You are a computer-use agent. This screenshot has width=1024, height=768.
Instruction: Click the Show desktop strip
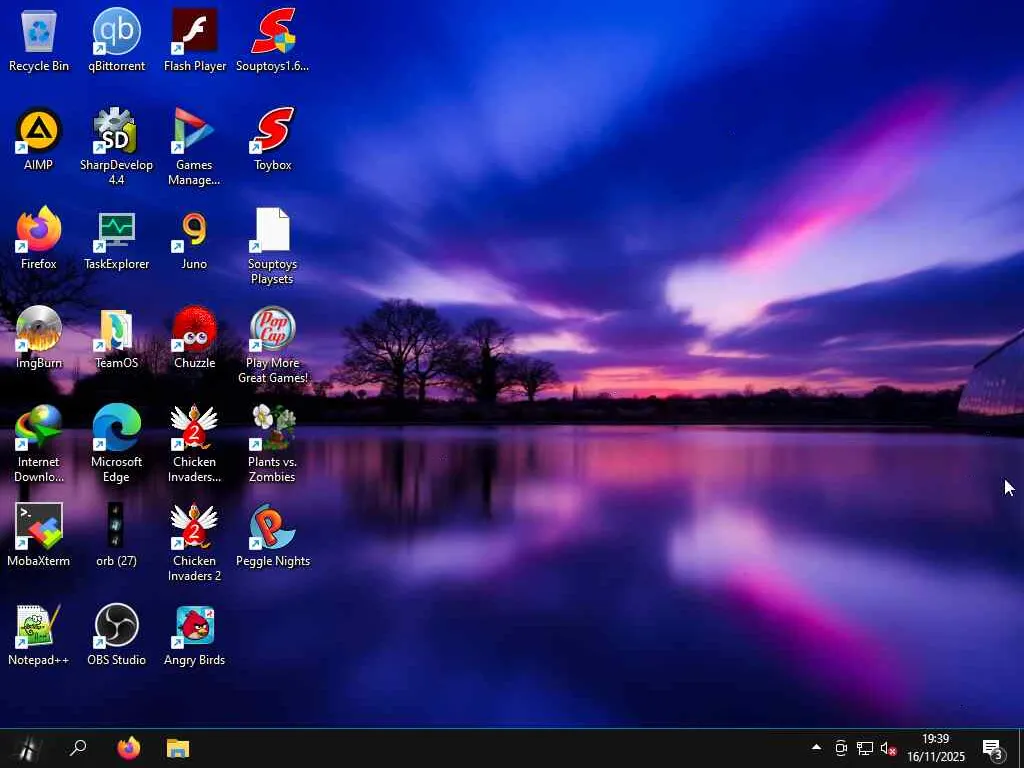1021,748
